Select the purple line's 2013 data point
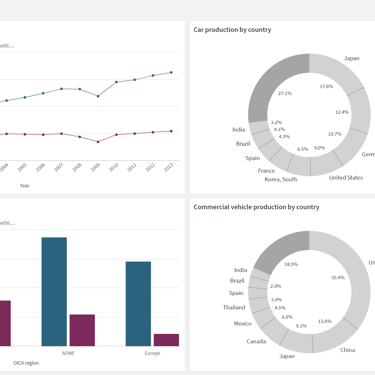 pos(171,131)
